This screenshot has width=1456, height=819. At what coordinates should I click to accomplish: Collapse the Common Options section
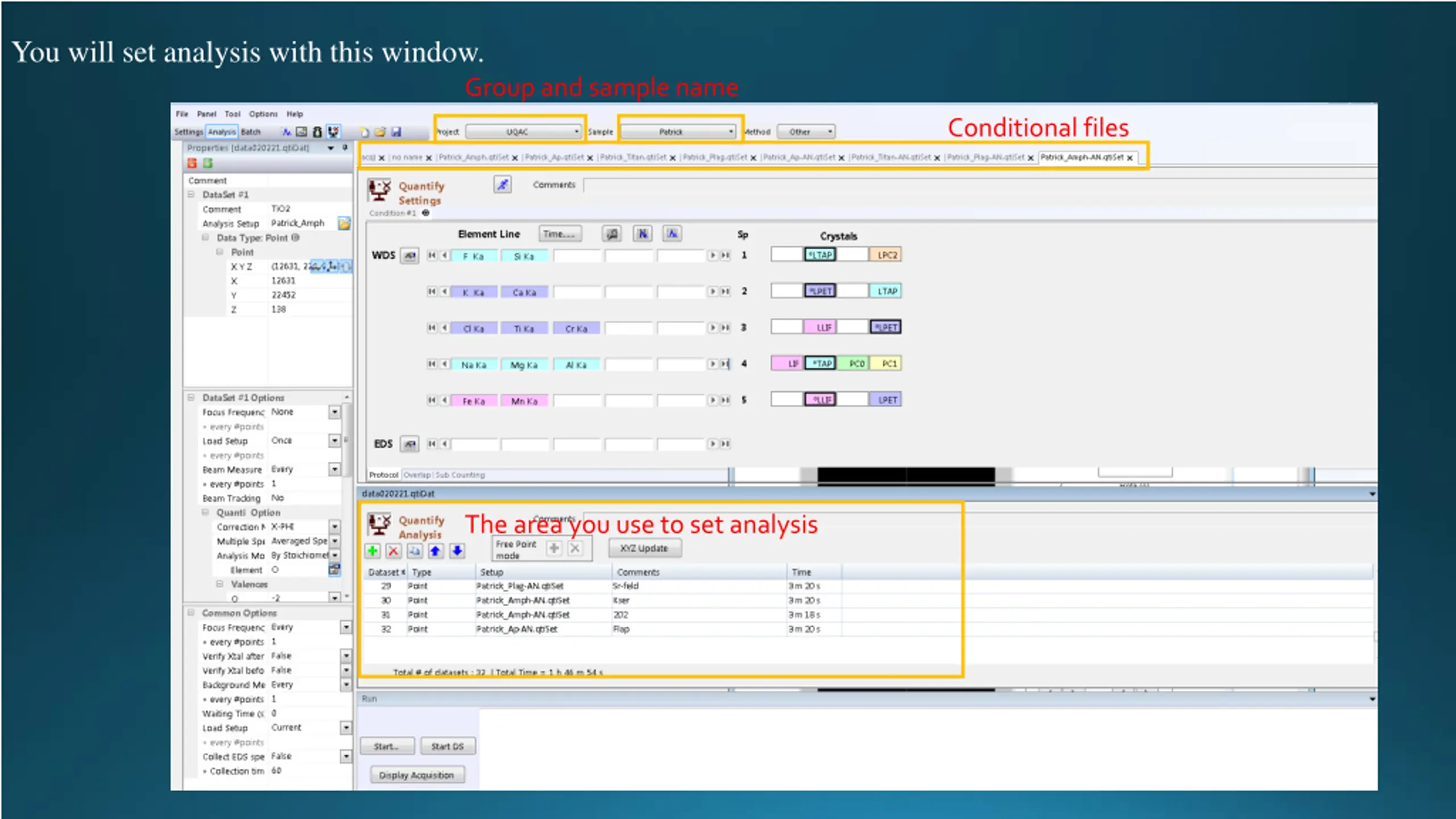192,613
